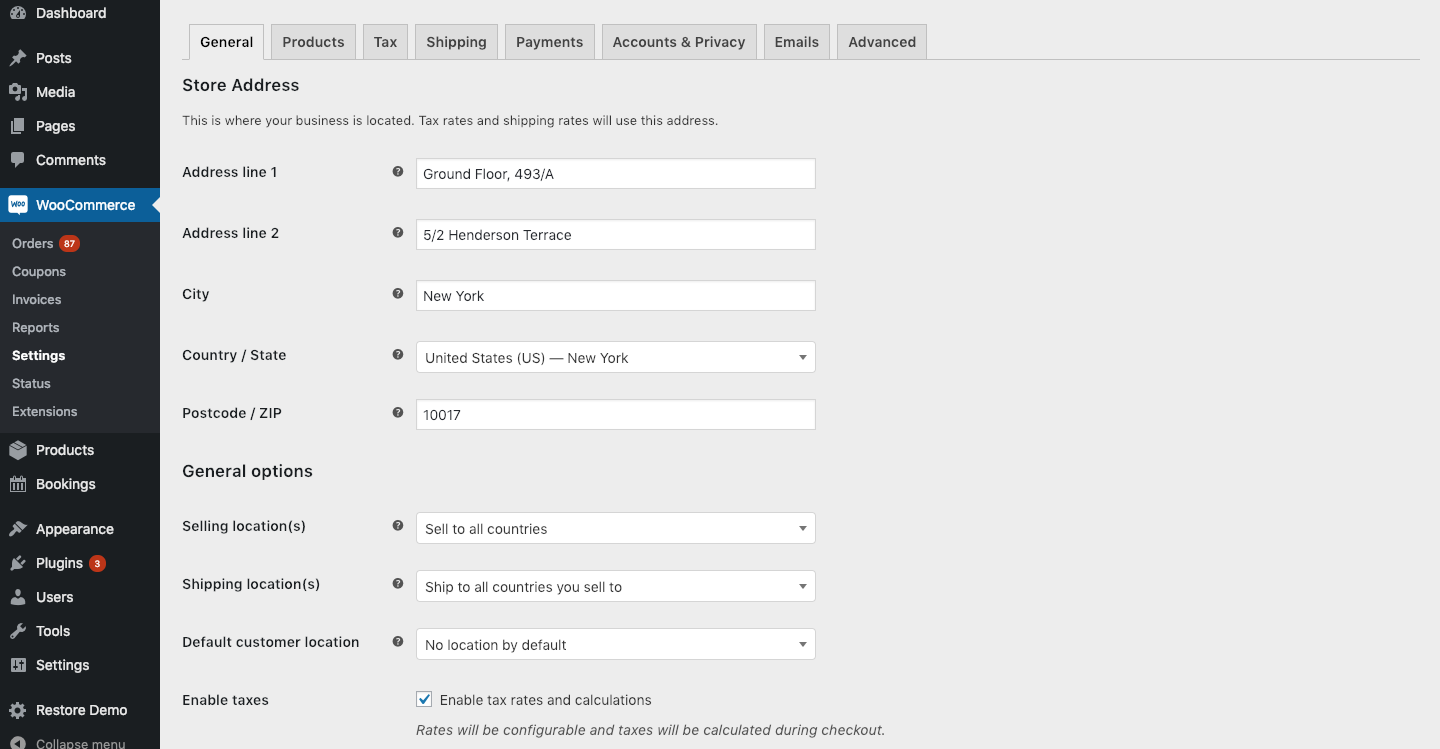Open Orders in WooCommerce submenu
Viewport: 1440px width, 749px height.
pyautogui.click(x=33, y=244)
